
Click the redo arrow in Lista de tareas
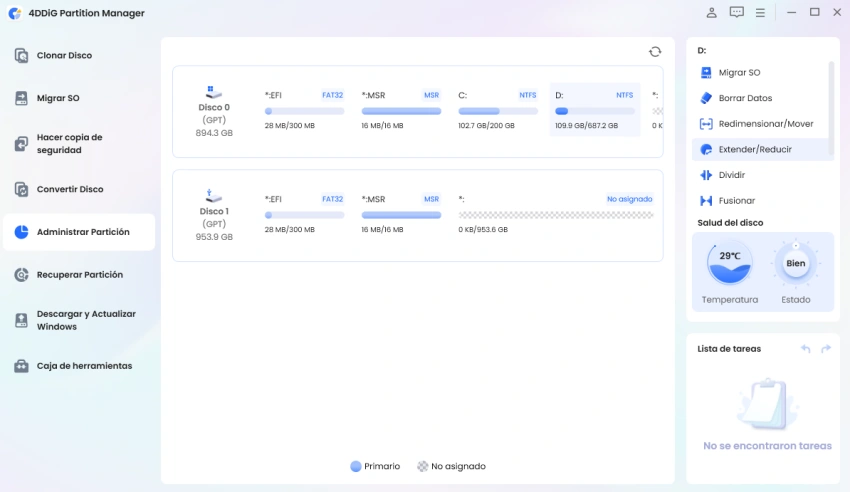pos(826,349)
